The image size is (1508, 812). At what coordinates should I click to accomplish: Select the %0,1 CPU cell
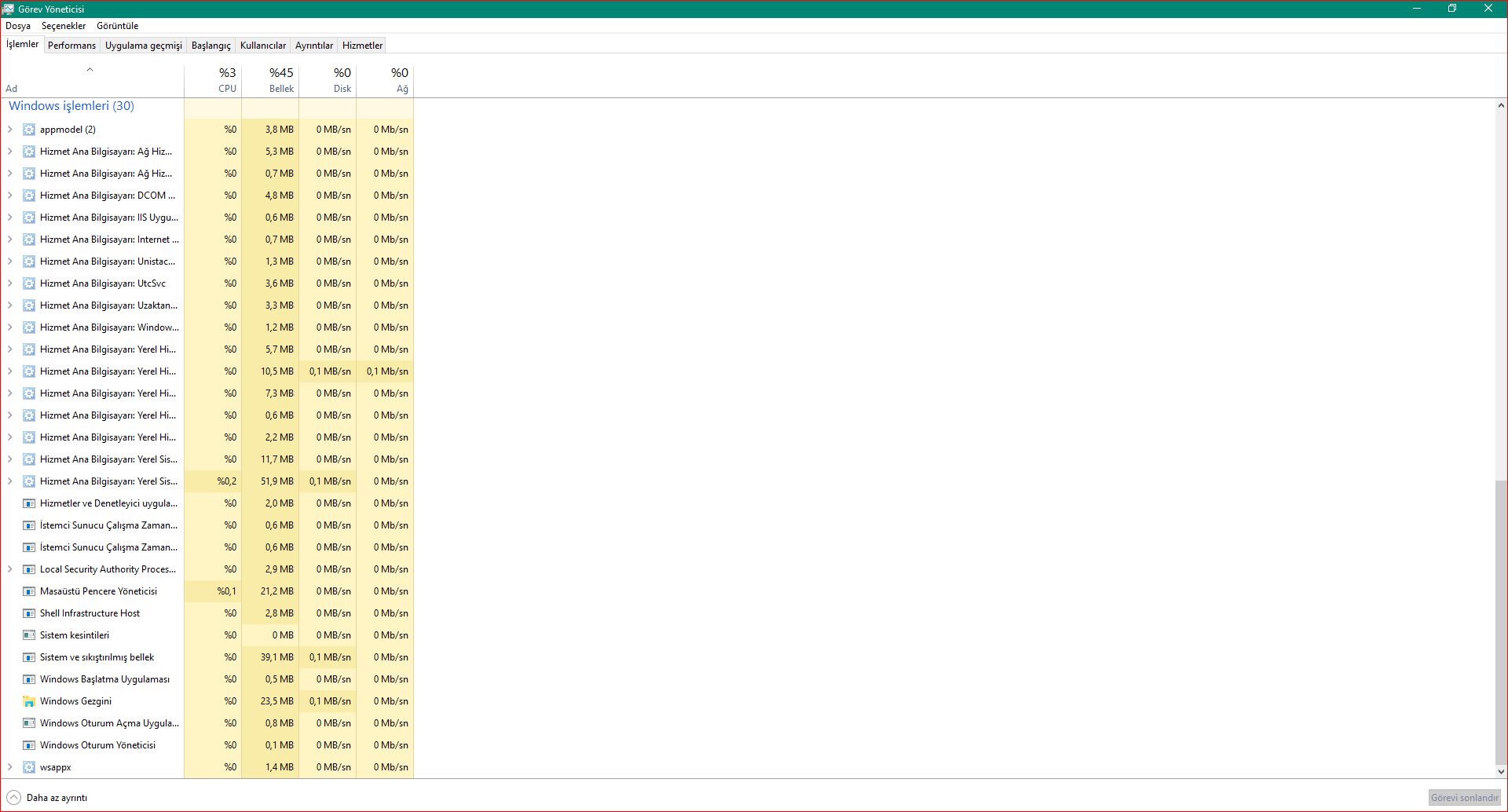click(213, 591)
